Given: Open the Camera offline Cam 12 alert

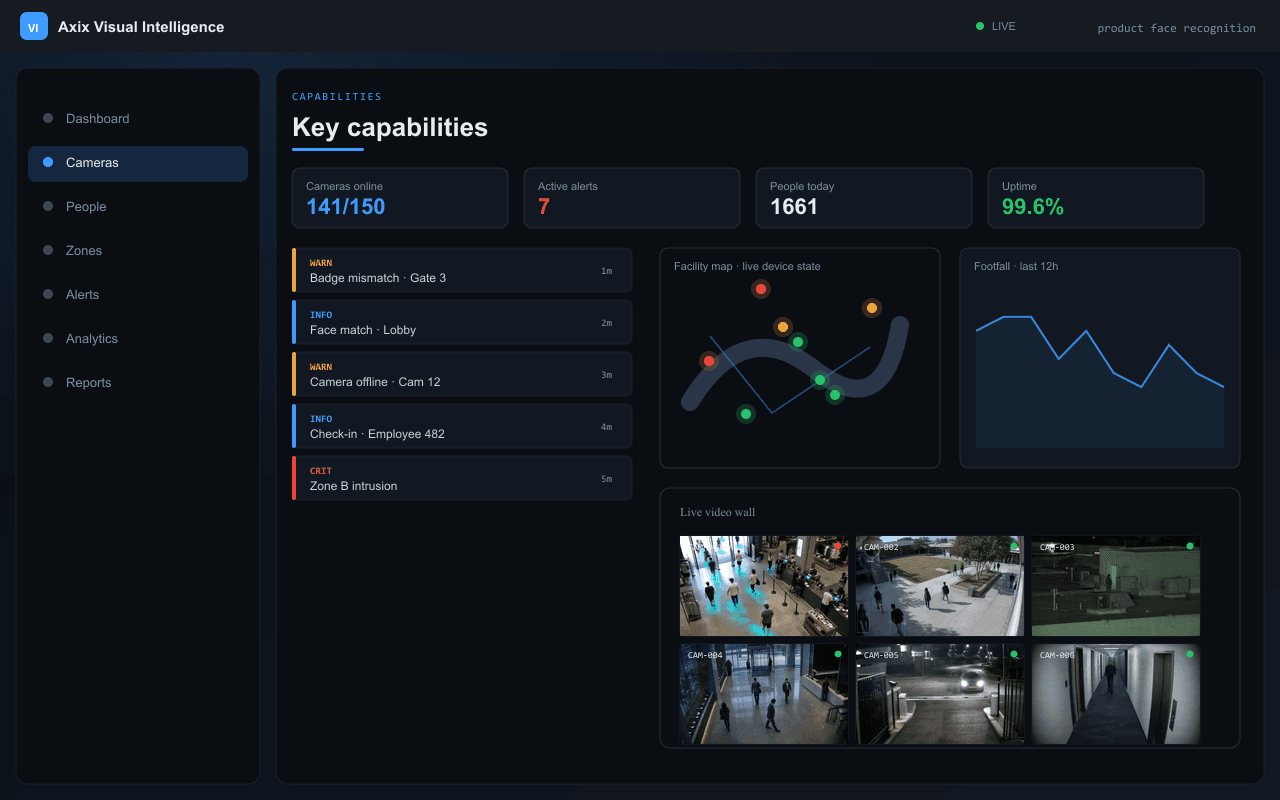Looking at the screenshot, I should 462,374.
